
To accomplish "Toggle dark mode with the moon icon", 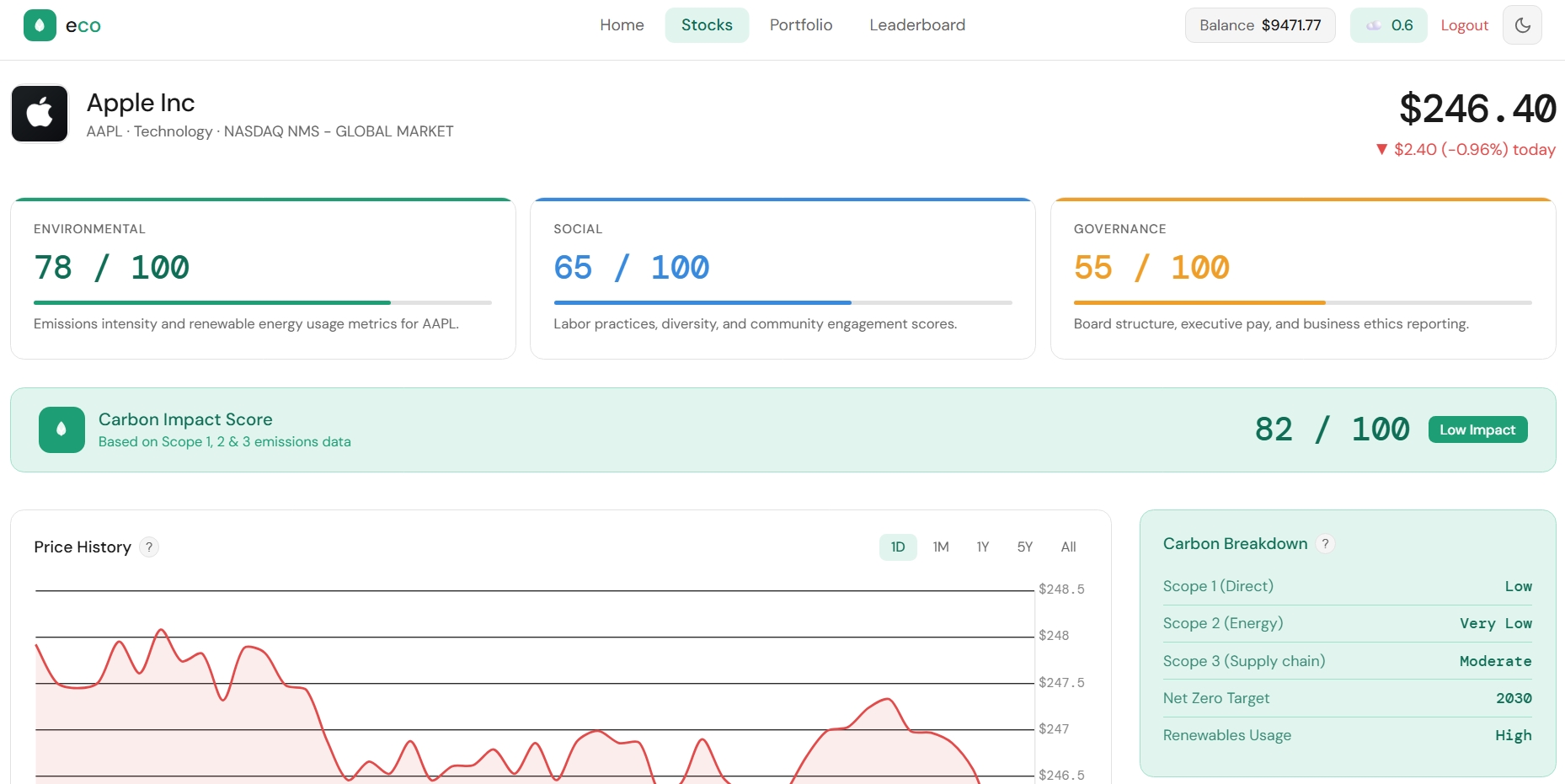I will (x=1522, y=25).
